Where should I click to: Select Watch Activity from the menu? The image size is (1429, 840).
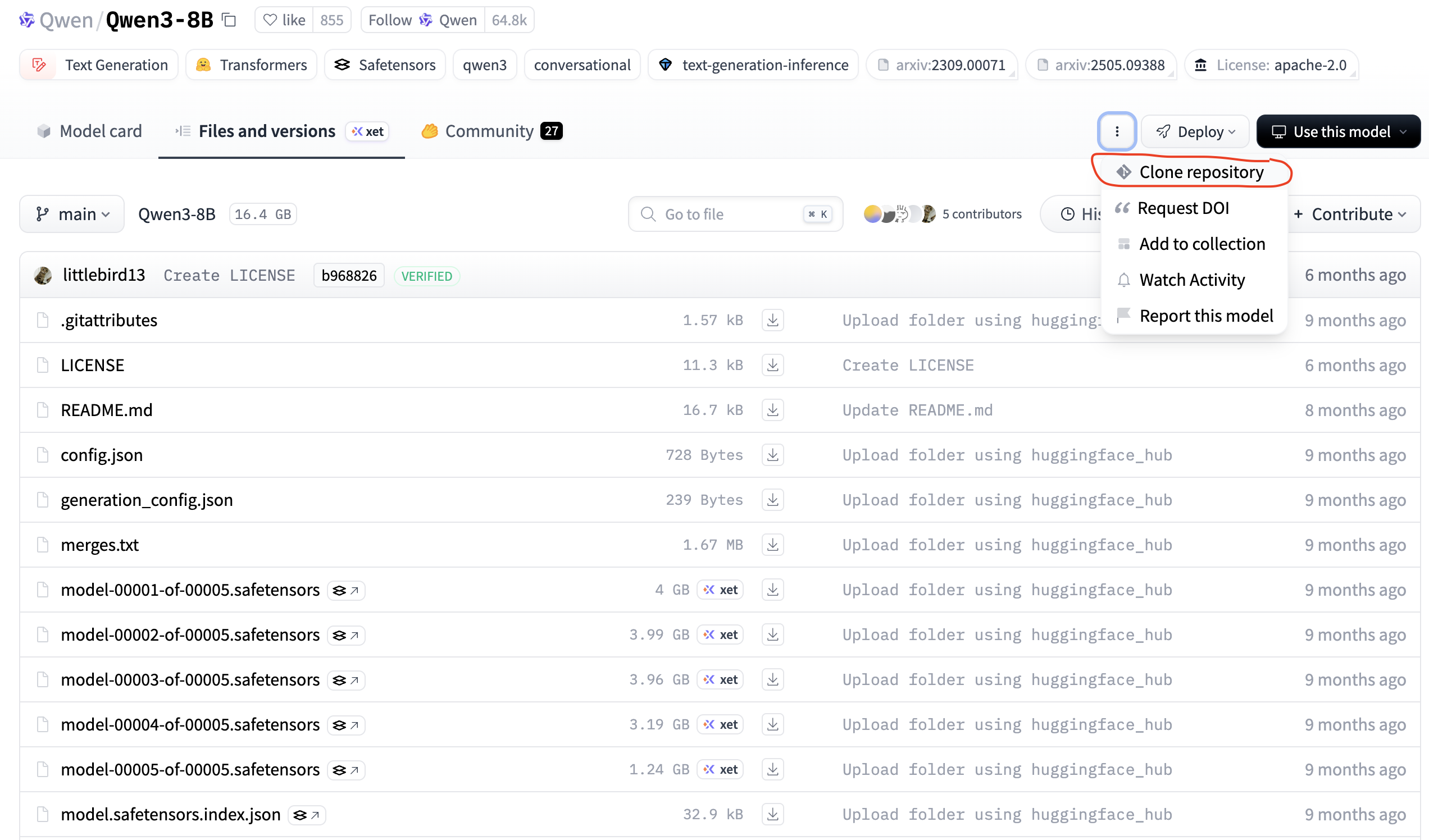[x=1191, y=280]
